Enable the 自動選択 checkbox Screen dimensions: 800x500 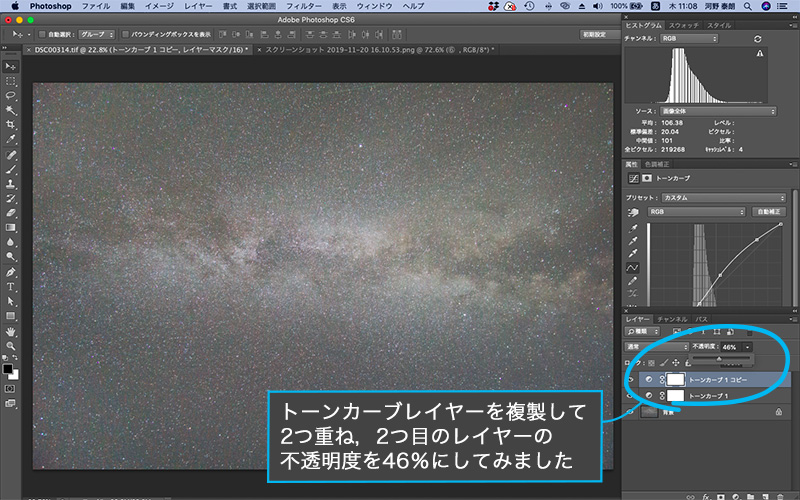click(x=42, y=35)
